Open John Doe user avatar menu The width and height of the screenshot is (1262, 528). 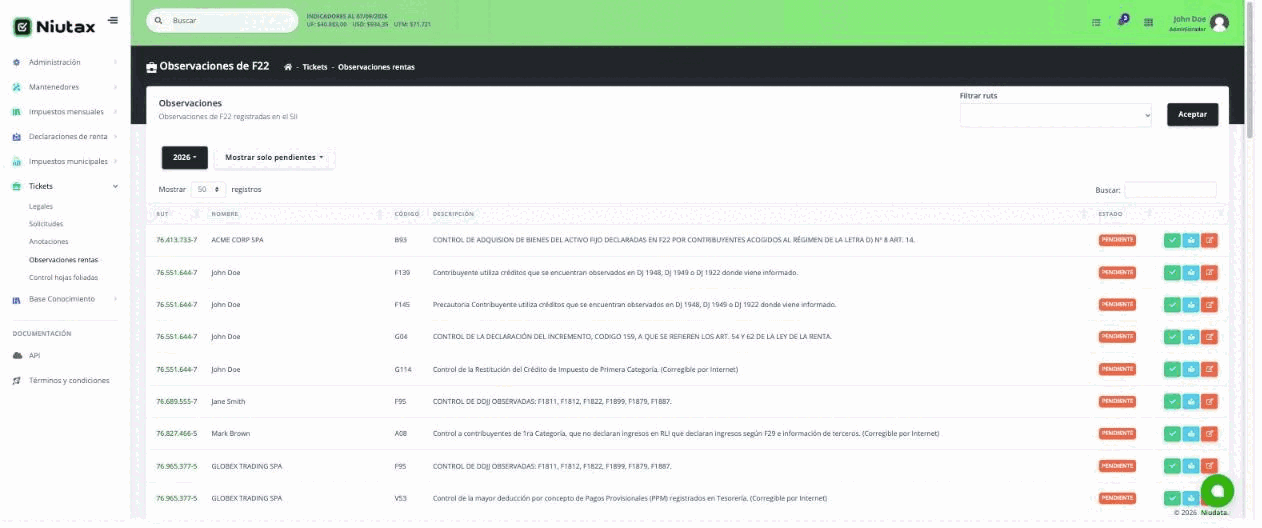pyautogui.click(x=1219, y=22)
